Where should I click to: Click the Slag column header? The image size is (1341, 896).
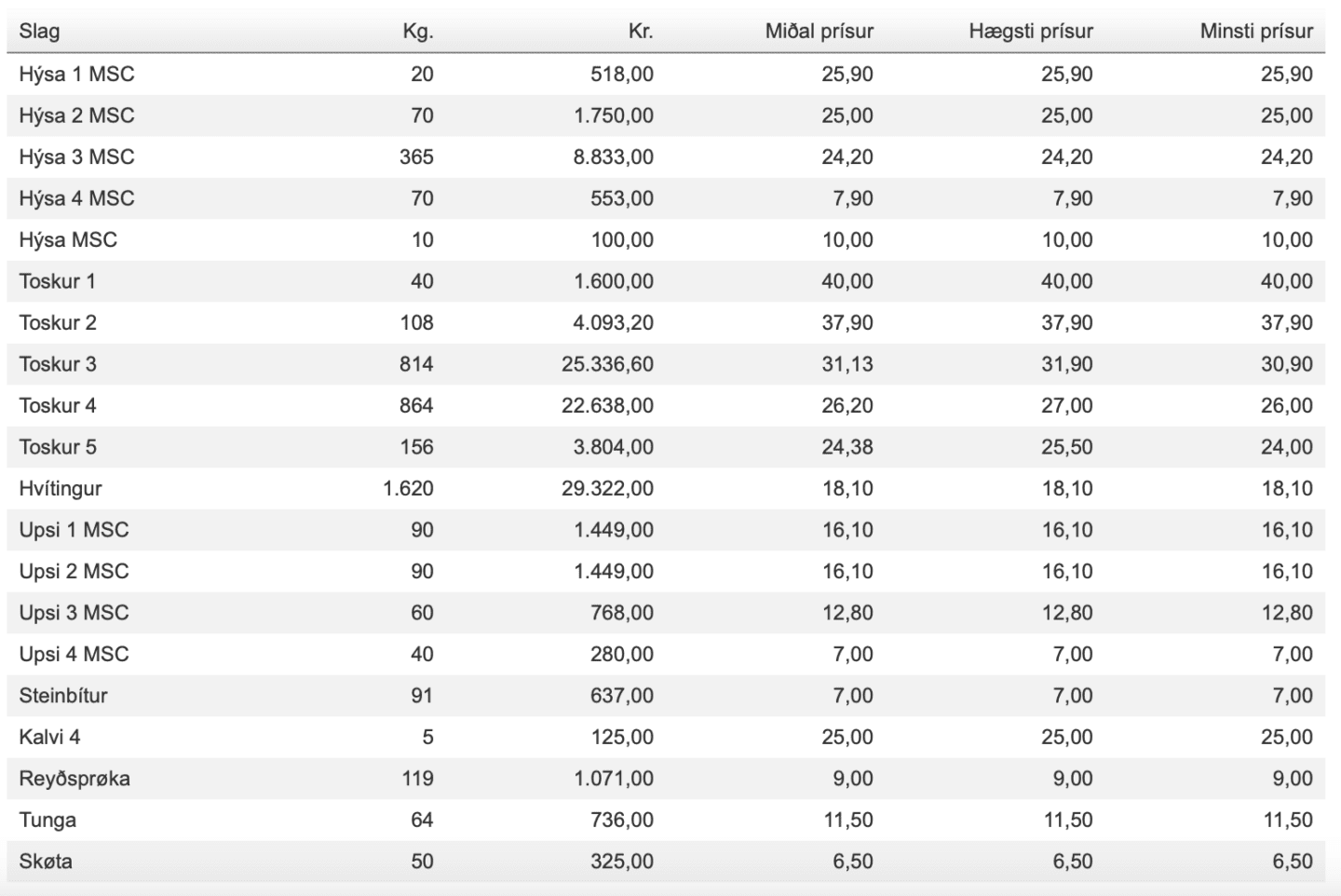pyautogui.click(x=39, y=32)
